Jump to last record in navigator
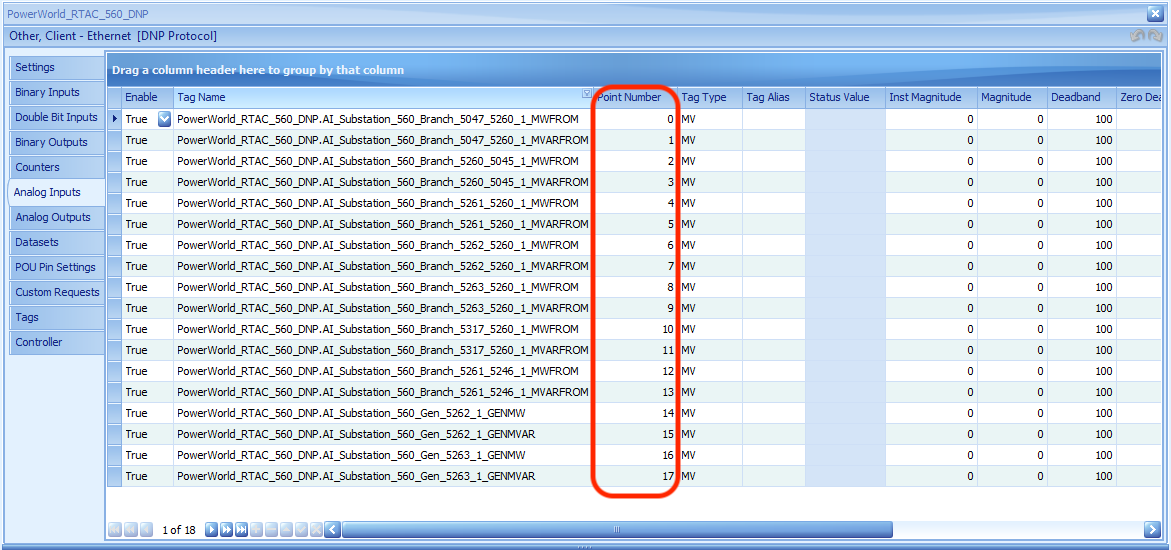 241,530
